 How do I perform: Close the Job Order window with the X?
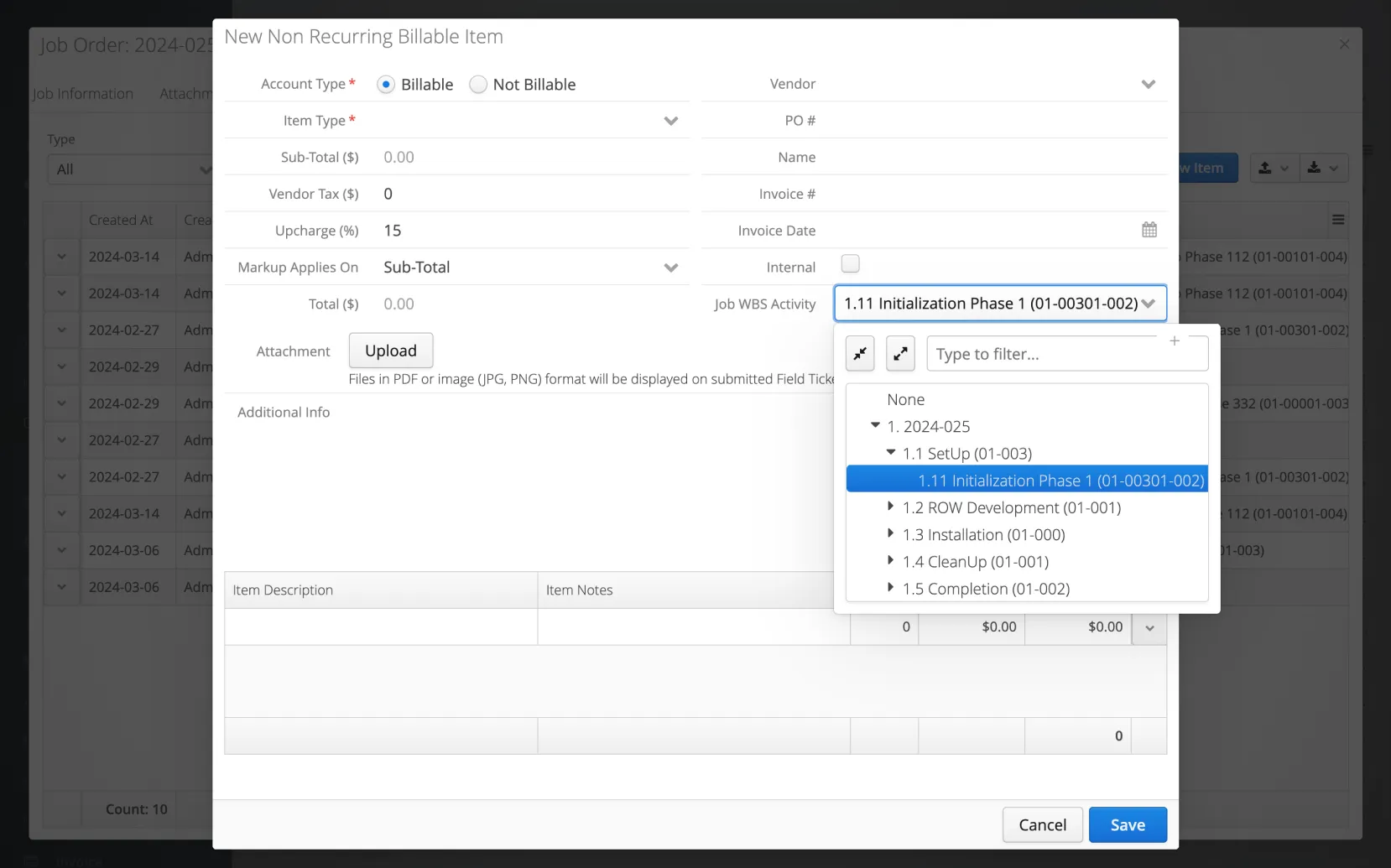click(x=1344, y=44)
